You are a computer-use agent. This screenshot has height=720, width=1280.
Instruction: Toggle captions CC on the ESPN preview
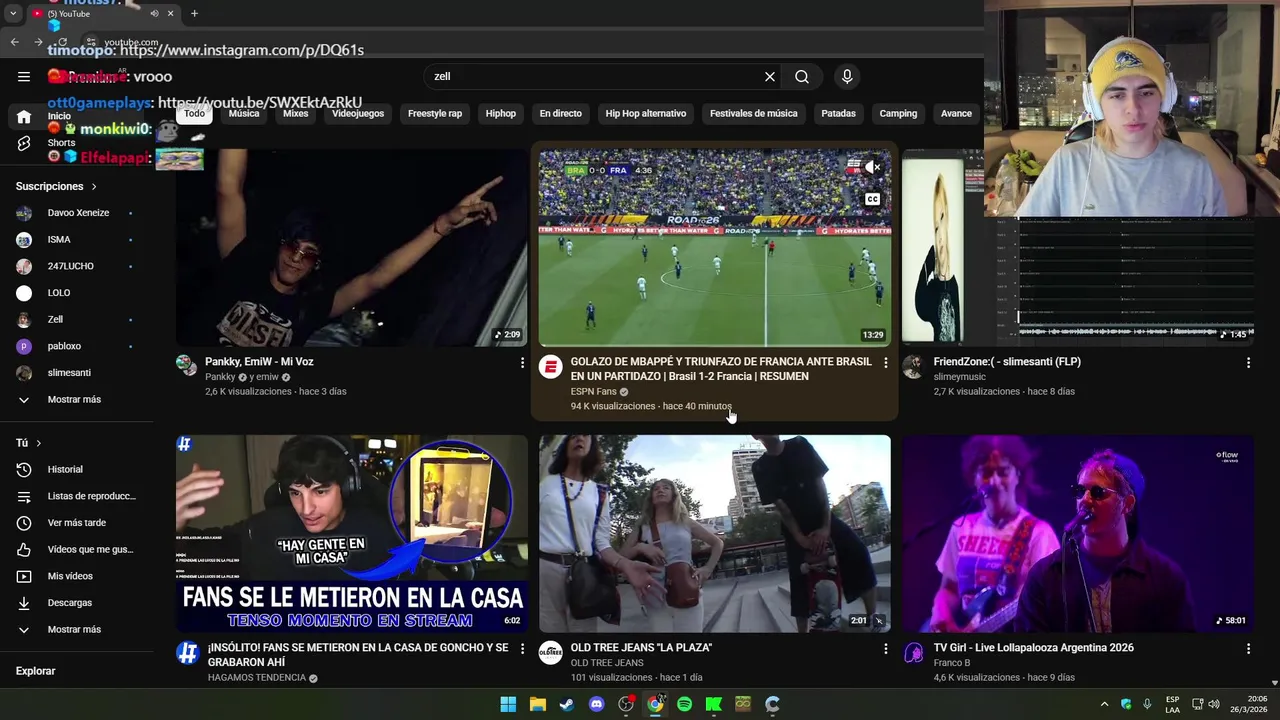[x=873, y=199]
